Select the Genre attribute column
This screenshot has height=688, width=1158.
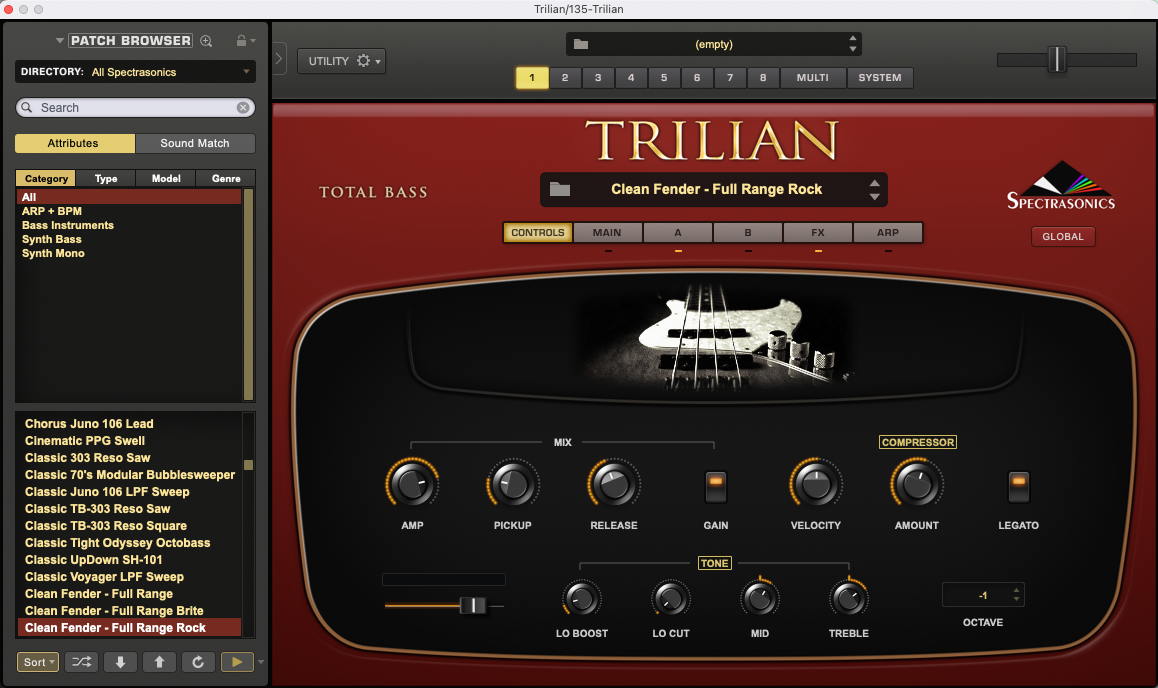tap(226, 179)
